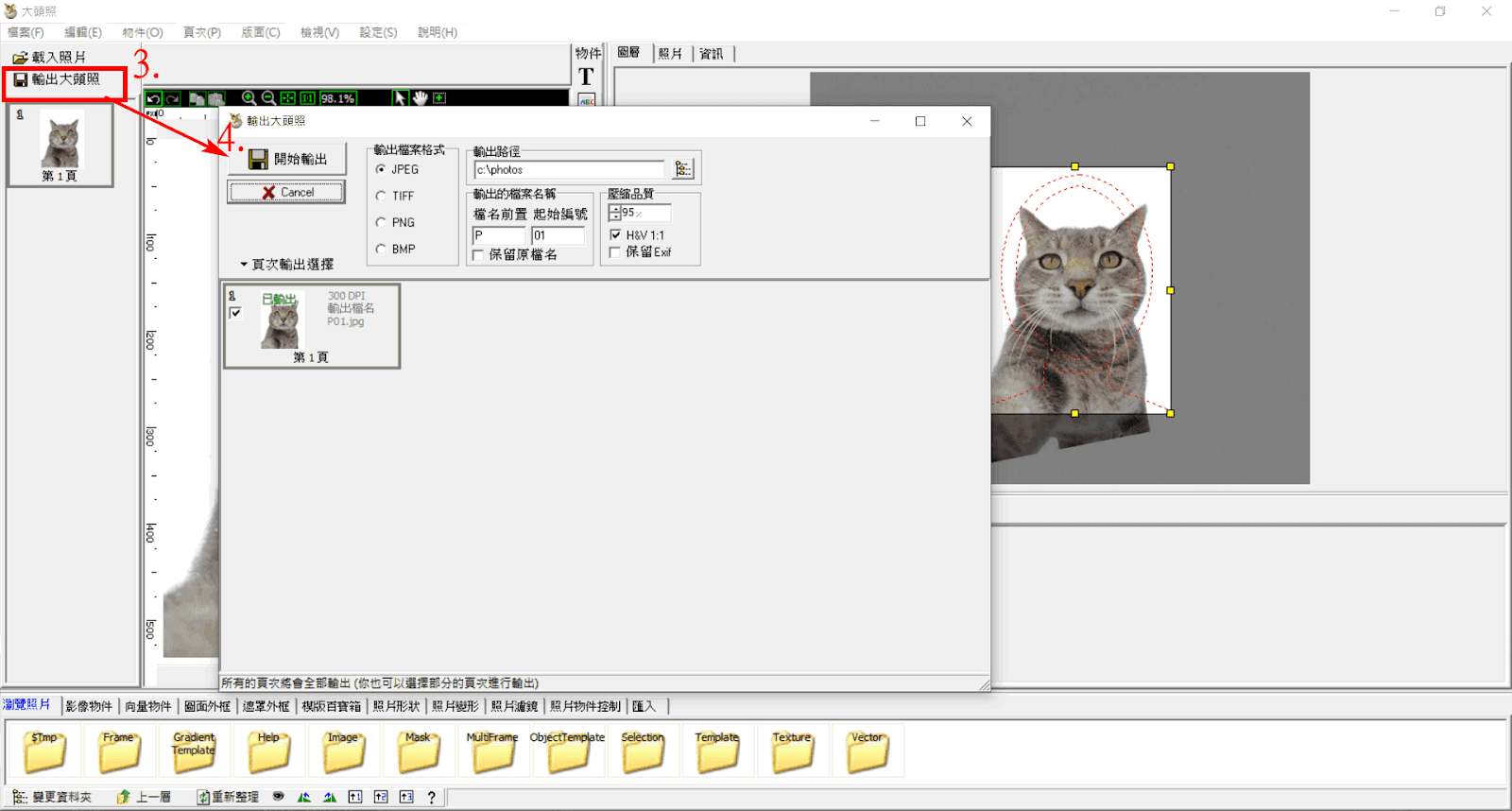
Task: Click cat thumbnail in export page list
Action: 282,321
